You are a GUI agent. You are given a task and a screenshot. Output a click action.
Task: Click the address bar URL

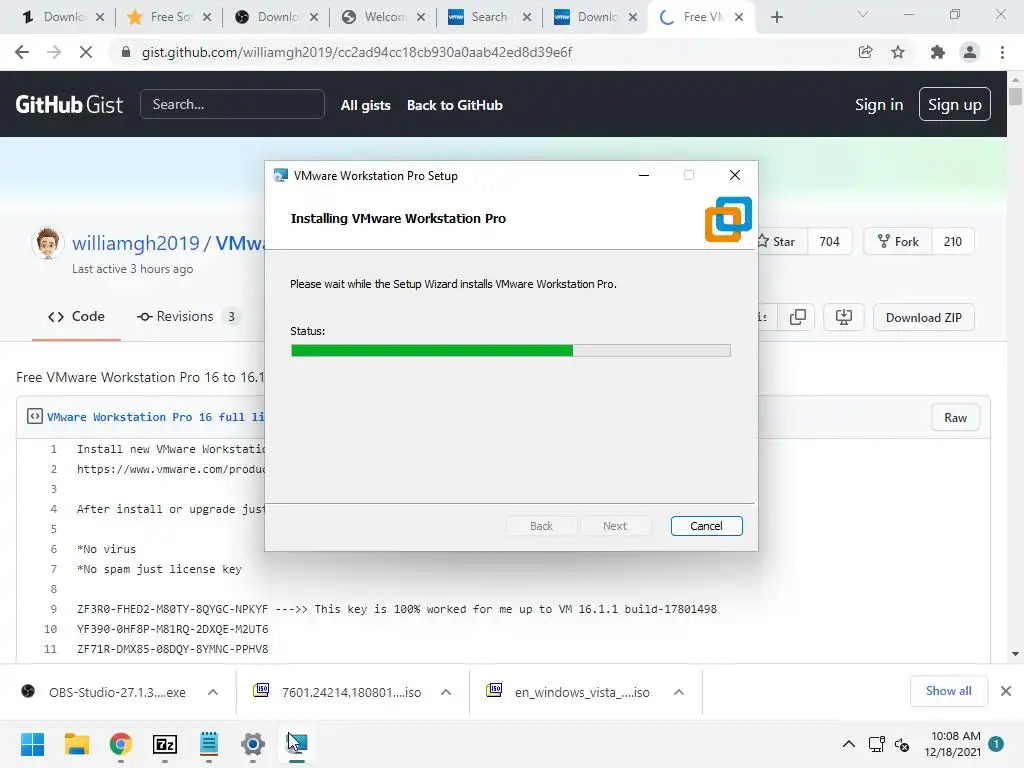357,52
